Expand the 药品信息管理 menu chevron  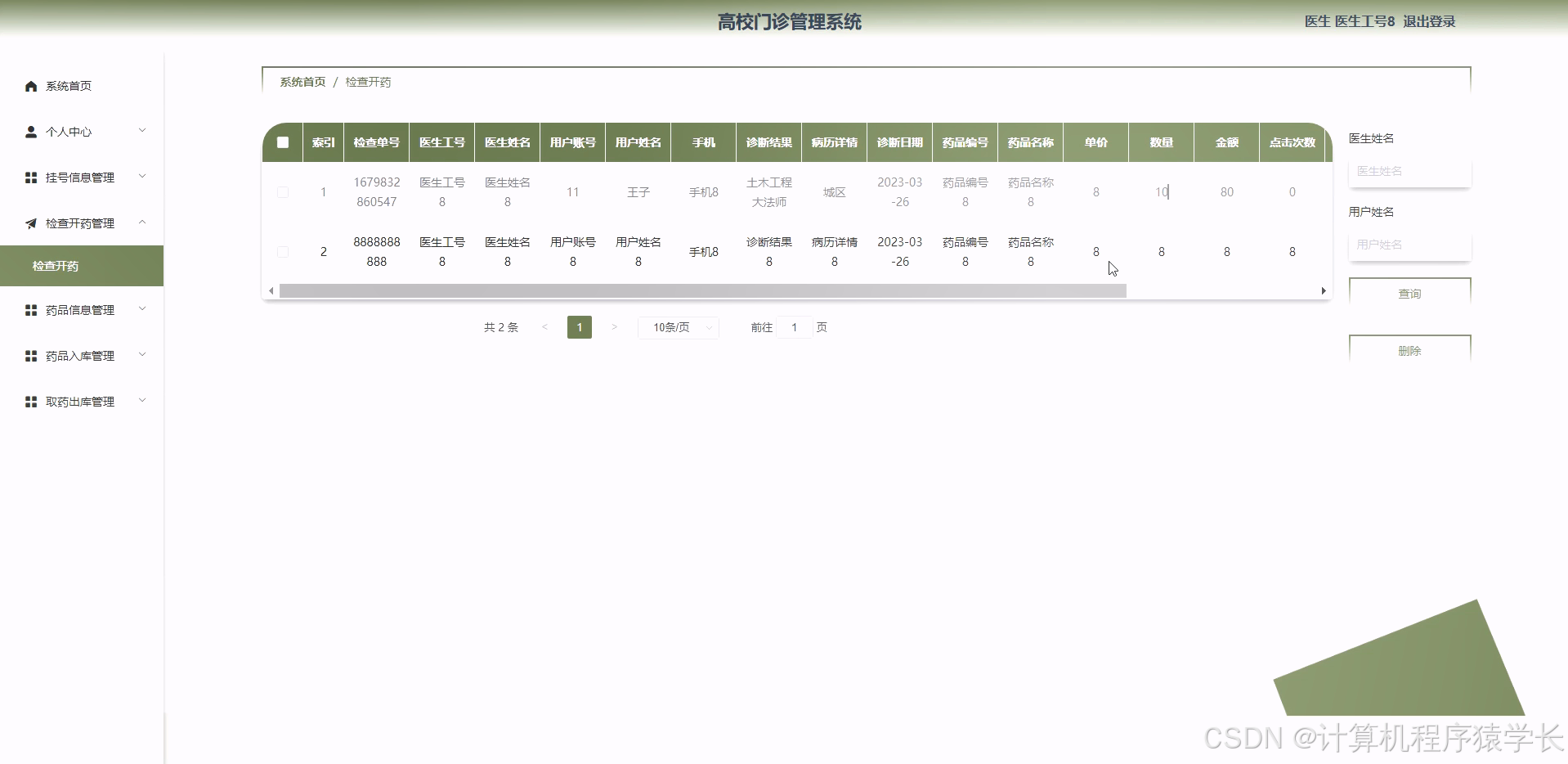(x=142, y=309)
